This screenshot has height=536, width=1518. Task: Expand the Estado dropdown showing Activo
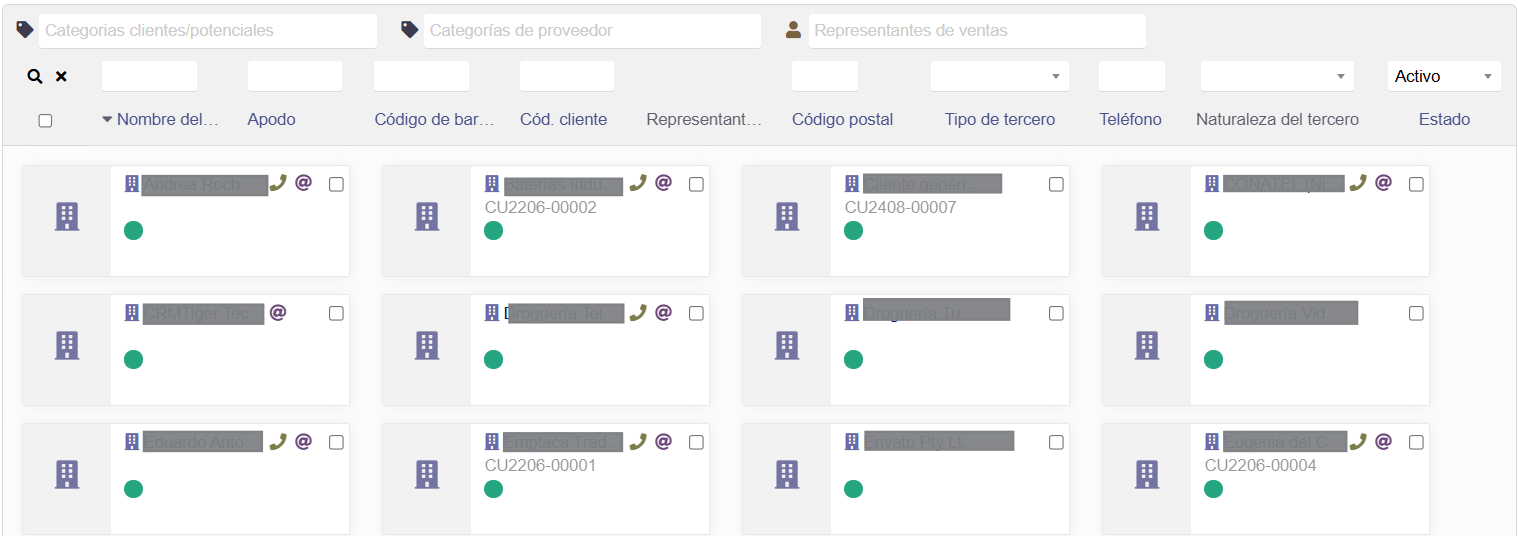click(x=1443, y=76)
